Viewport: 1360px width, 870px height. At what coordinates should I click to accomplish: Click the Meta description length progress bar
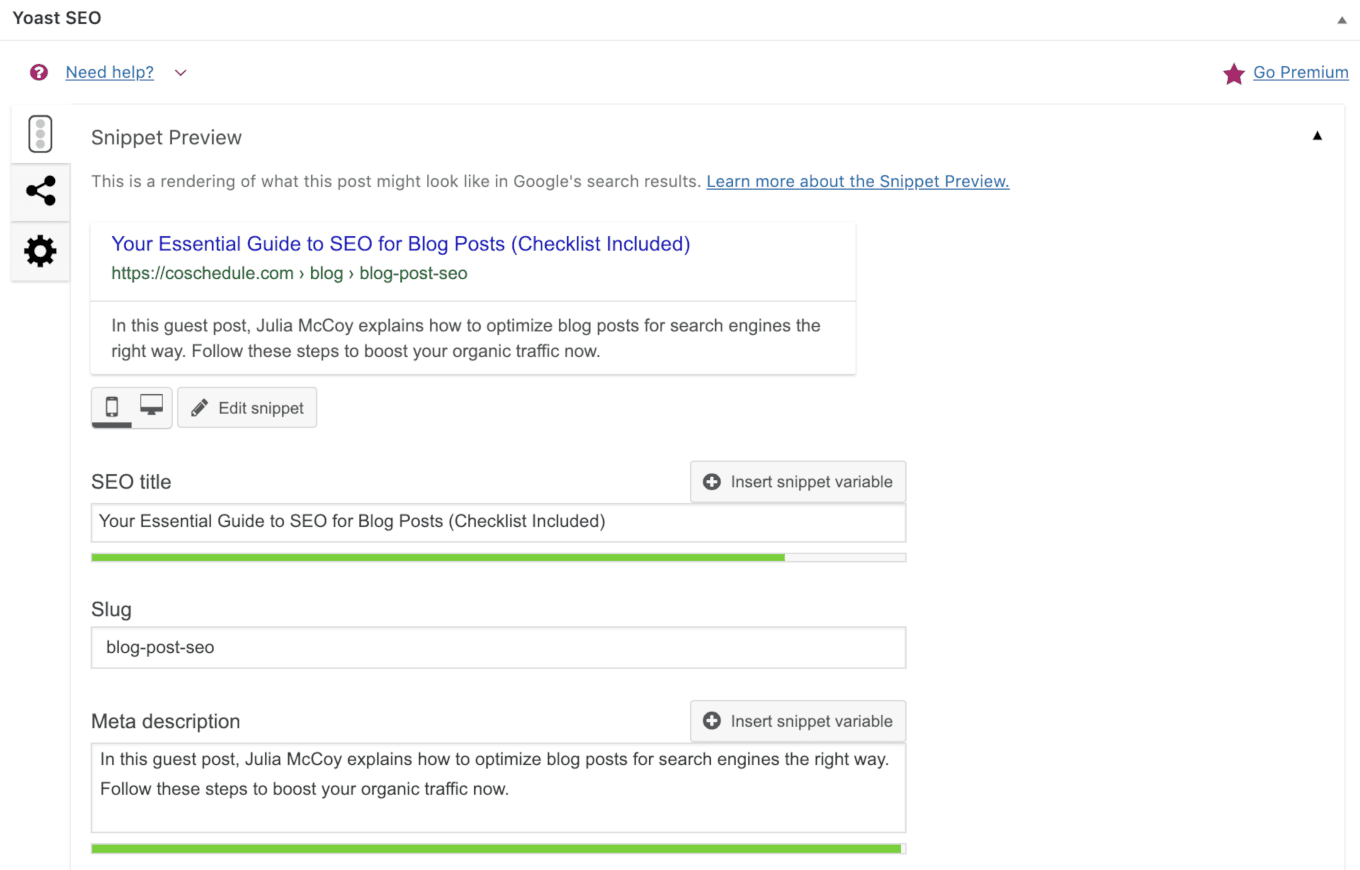pos(498,849)
